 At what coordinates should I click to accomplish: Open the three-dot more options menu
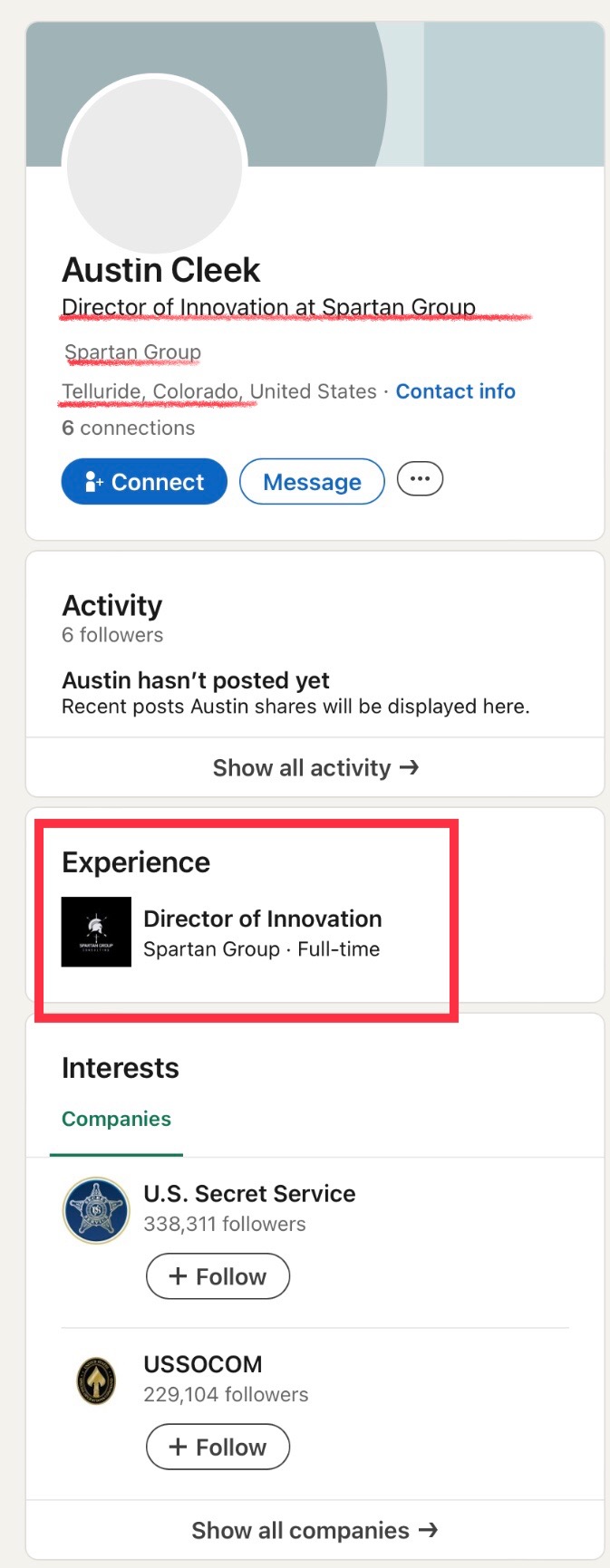[x=420, y=479]
